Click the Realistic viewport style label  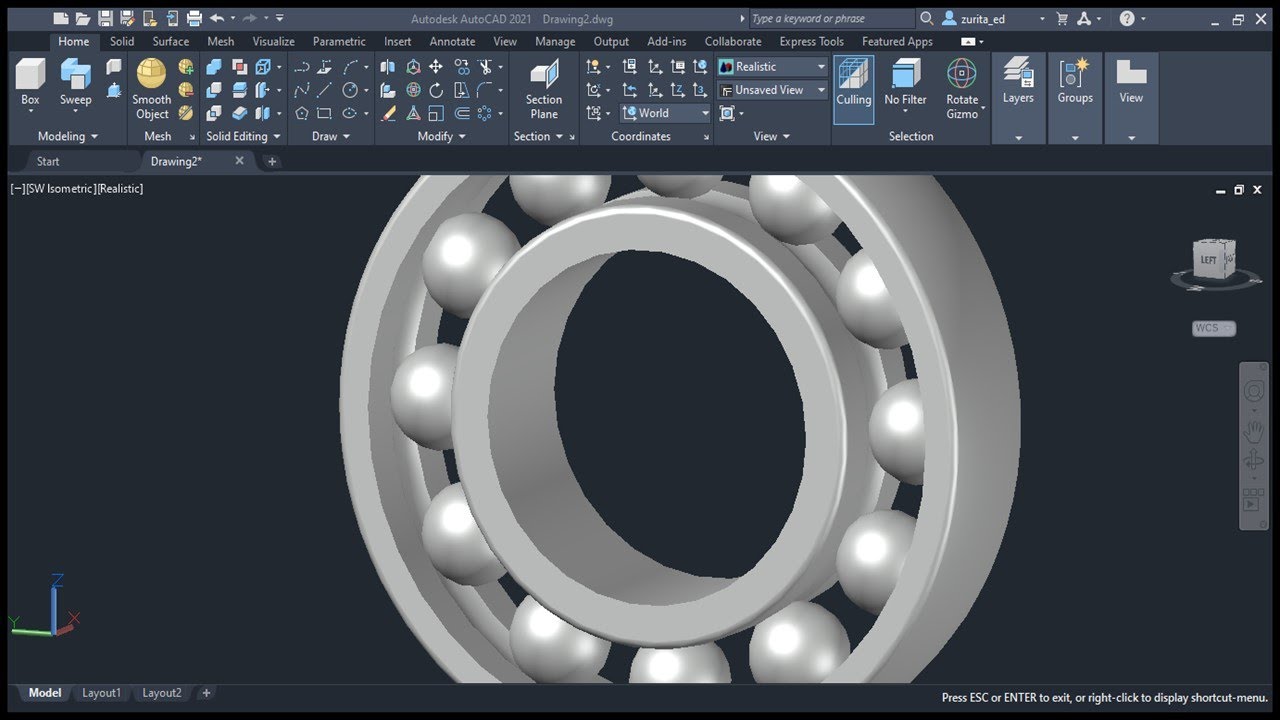coord(120,188)
